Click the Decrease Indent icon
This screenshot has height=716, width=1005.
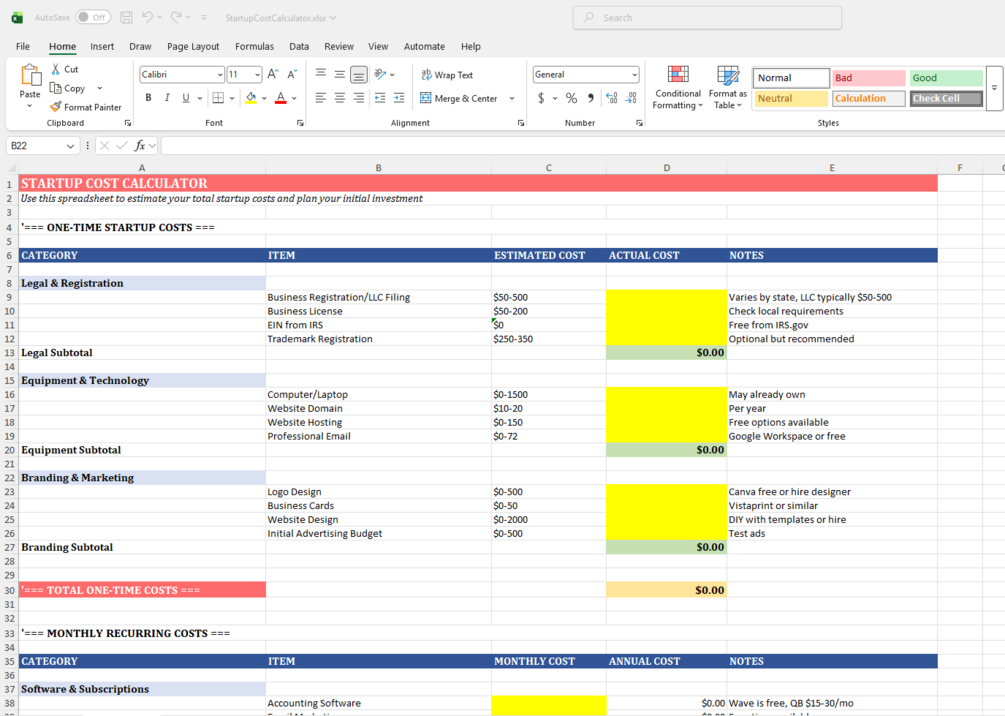(x=380, y=97)
